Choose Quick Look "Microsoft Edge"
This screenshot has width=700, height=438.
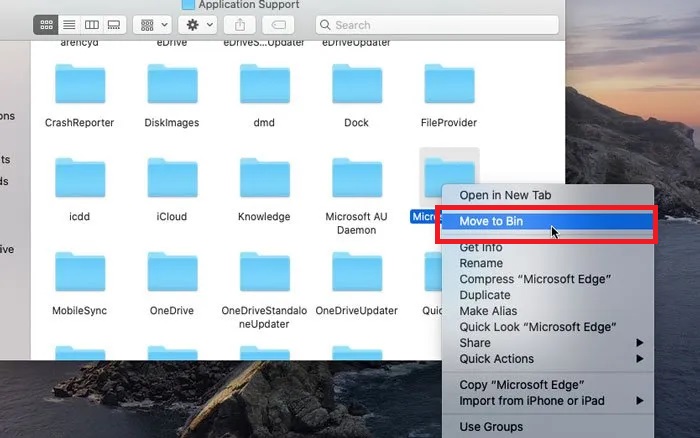548,327
